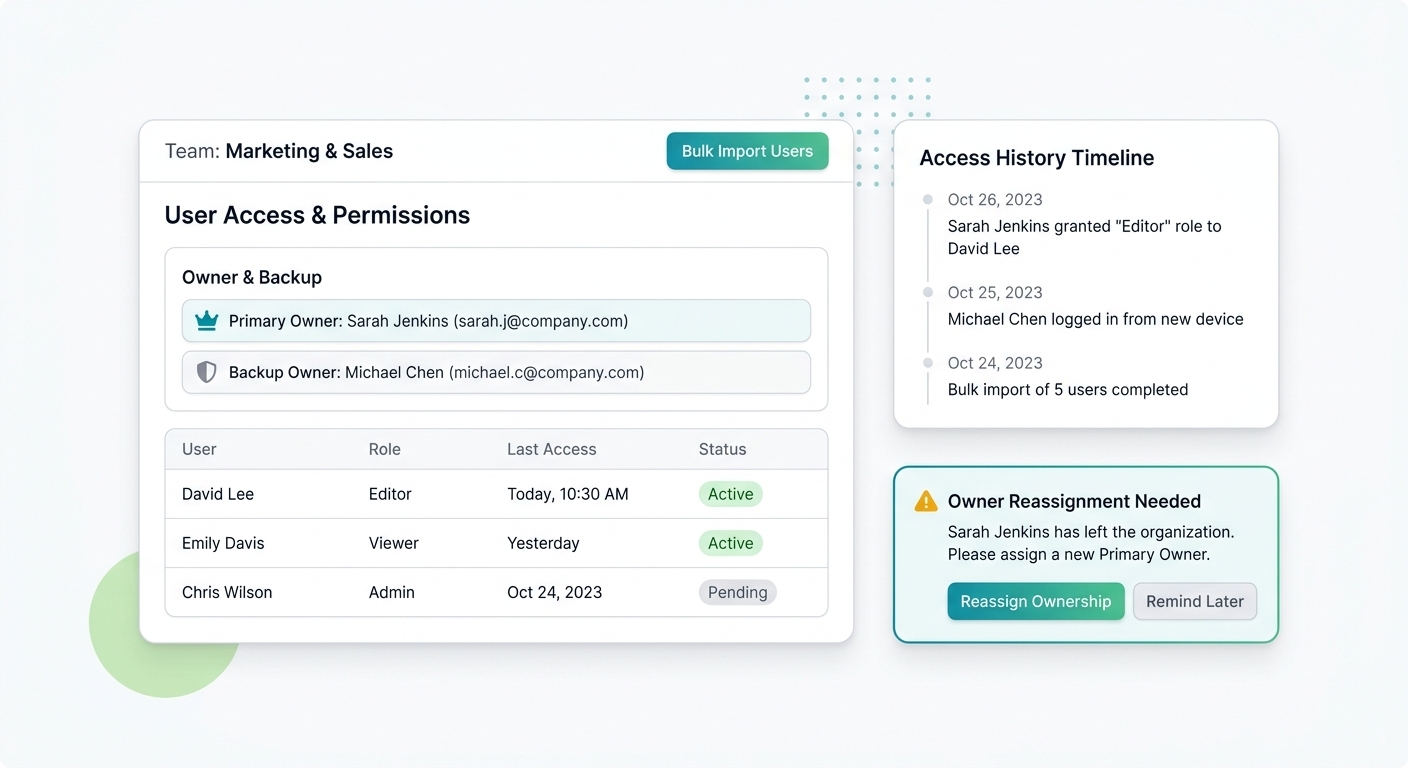Sort by the Role column header
The width and height of the screenshot is (1408, 768).
pyautogui.click(x=384, y=449)
